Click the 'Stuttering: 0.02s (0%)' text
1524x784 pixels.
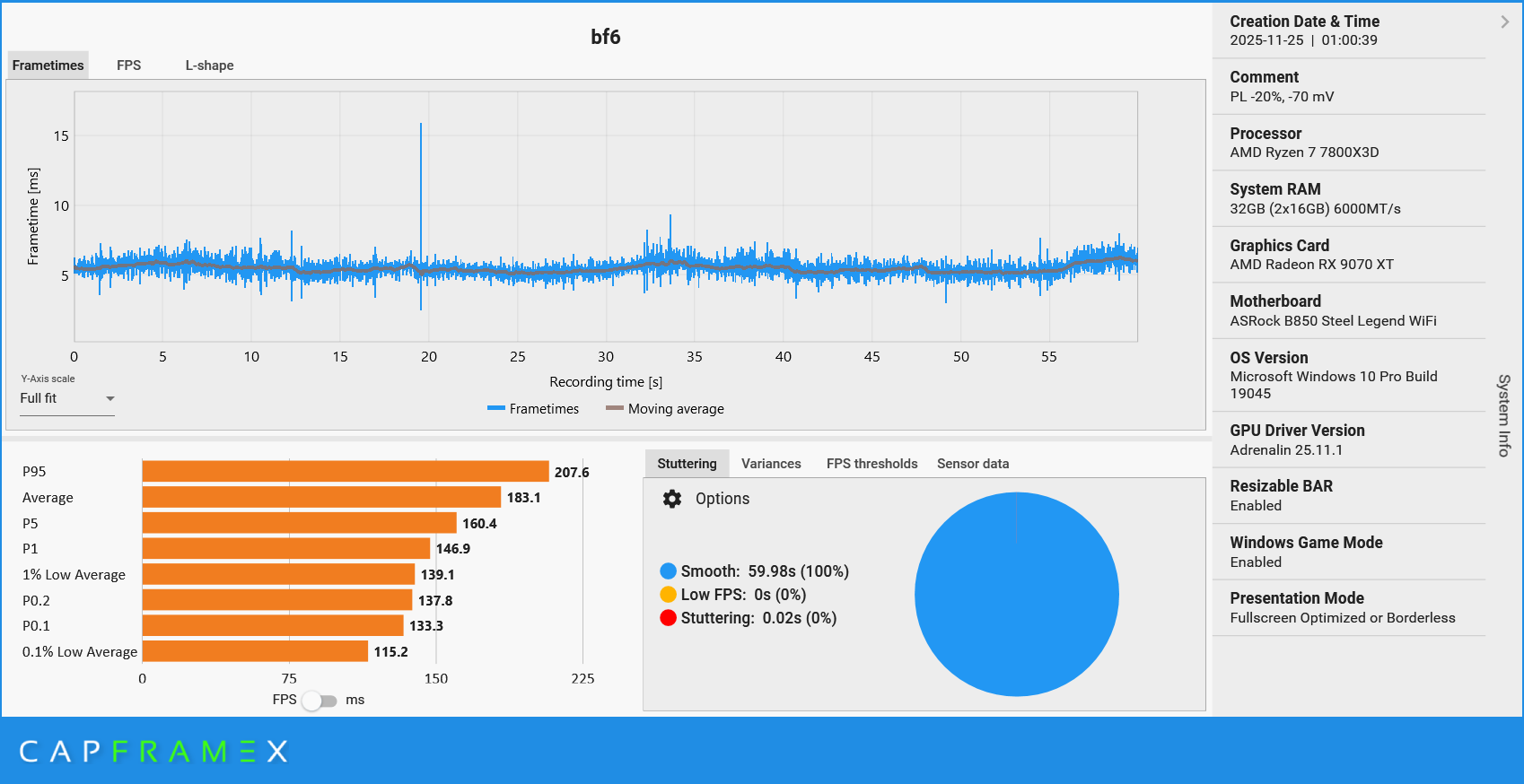point(758,618)
